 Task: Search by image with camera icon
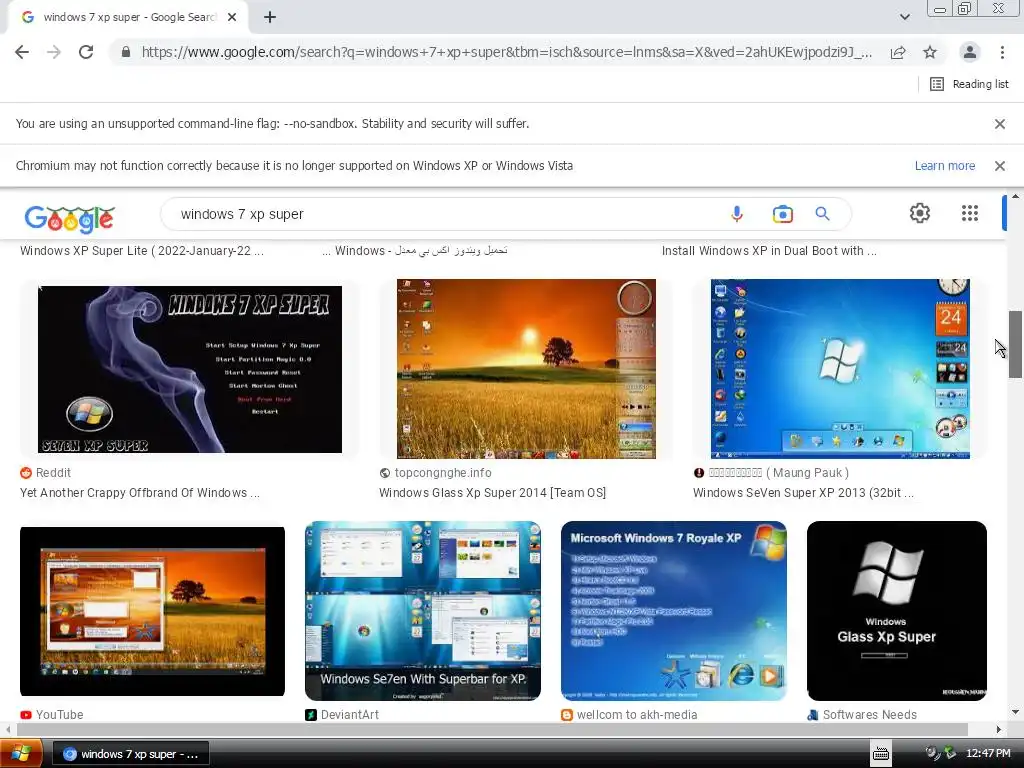[x=782, y=214]
